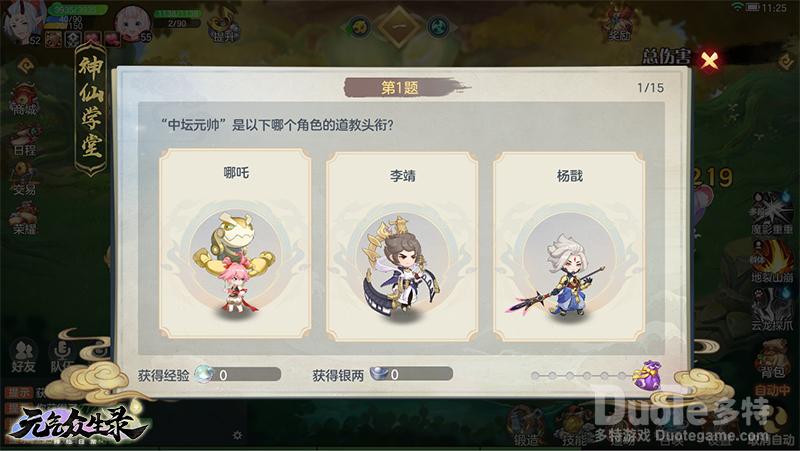Image resolution: width=800 pixels, height=451 pixels.
Task: Toggle the 自动中 auto mode
Action: (772, 391)
